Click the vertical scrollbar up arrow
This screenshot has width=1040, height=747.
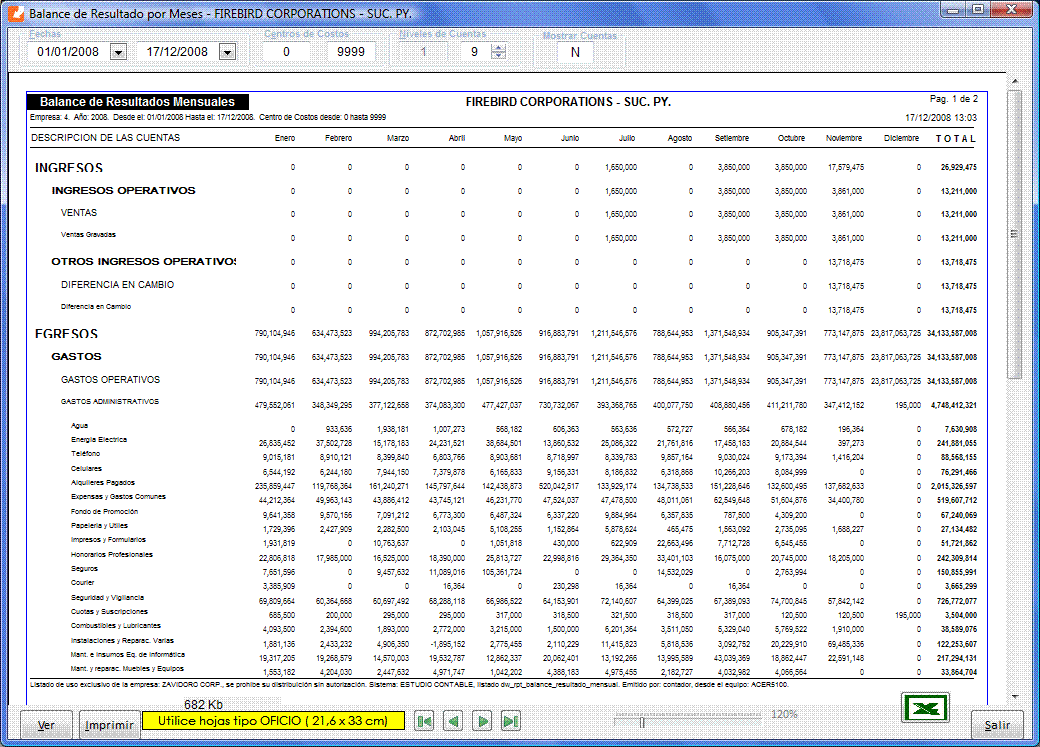(1014, 82)
